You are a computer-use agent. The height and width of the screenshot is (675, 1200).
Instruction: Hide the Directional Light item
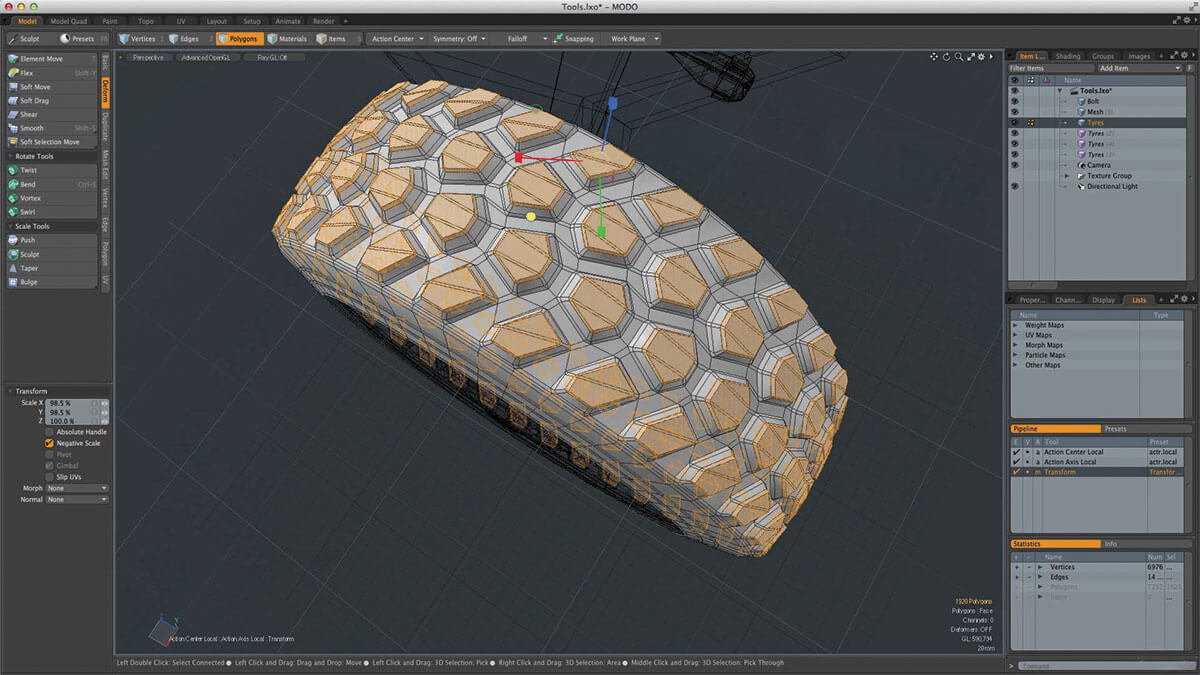1015,186
